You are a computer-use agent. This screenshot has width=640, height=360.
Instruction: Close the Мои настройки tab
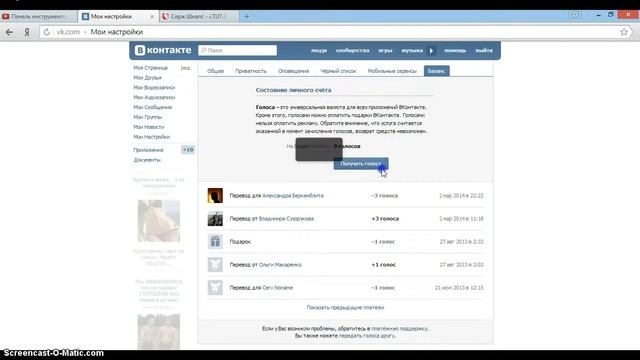pyautogui.click(x=152, y=17)
